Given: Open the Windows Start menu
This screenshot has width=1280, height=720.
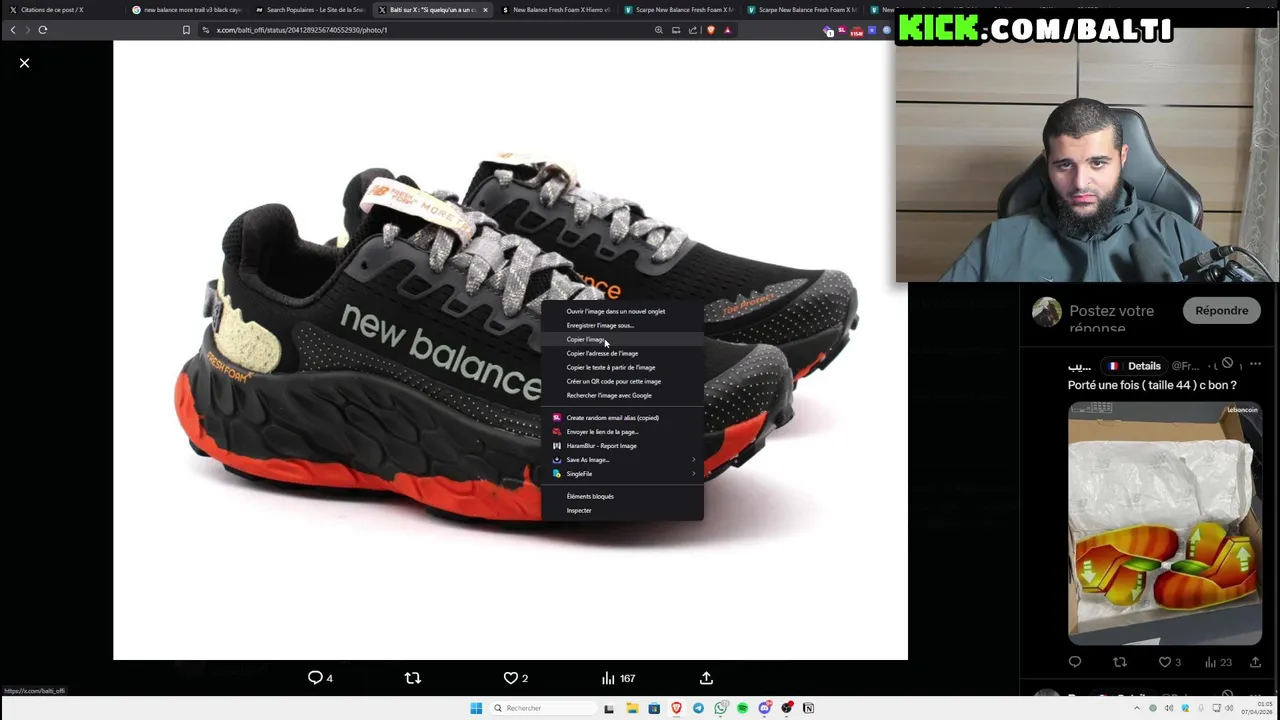Looking at the screenshot, I should tap(476, 708).
